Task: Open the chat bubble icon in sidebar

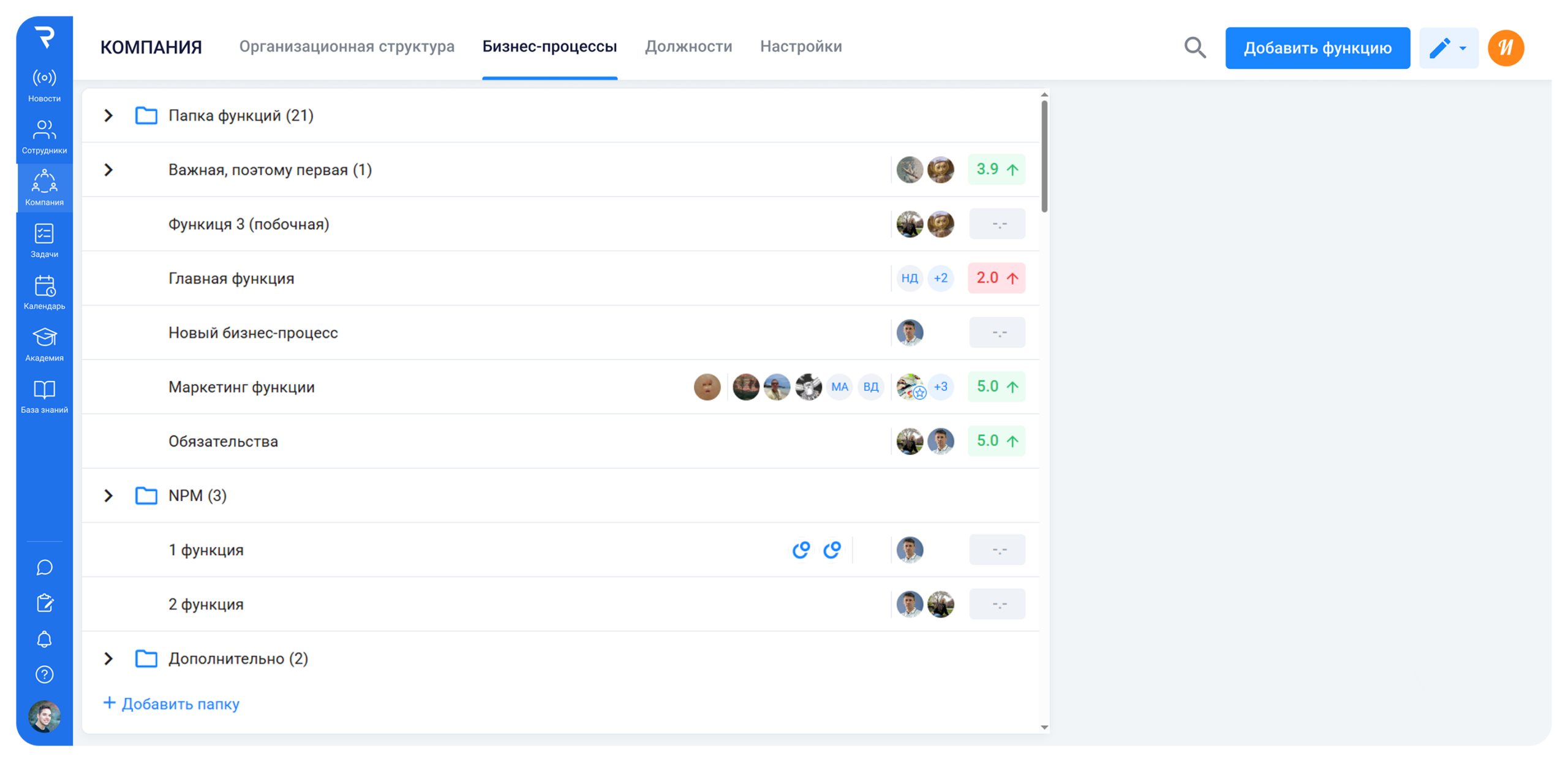Action: pyautogui.click(x=44, y=567)
